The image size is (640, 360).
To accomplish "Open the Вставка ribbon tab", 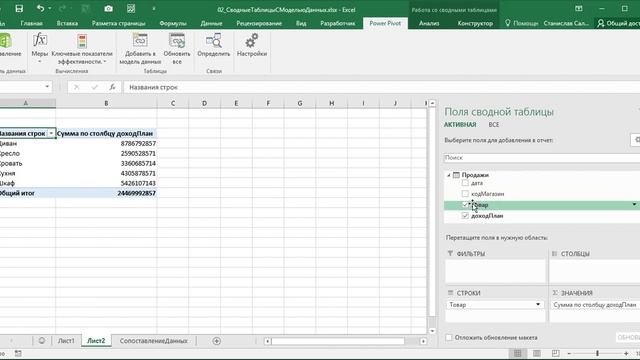I will (x=67, y=23).
